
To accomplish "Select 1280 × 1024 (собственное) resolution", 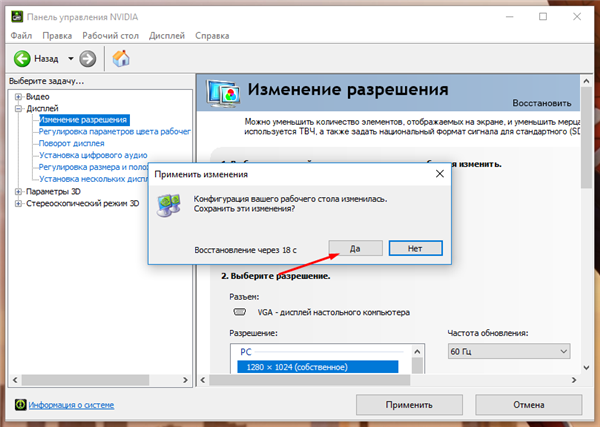I will pyautogui.click(x=318, y=367).
